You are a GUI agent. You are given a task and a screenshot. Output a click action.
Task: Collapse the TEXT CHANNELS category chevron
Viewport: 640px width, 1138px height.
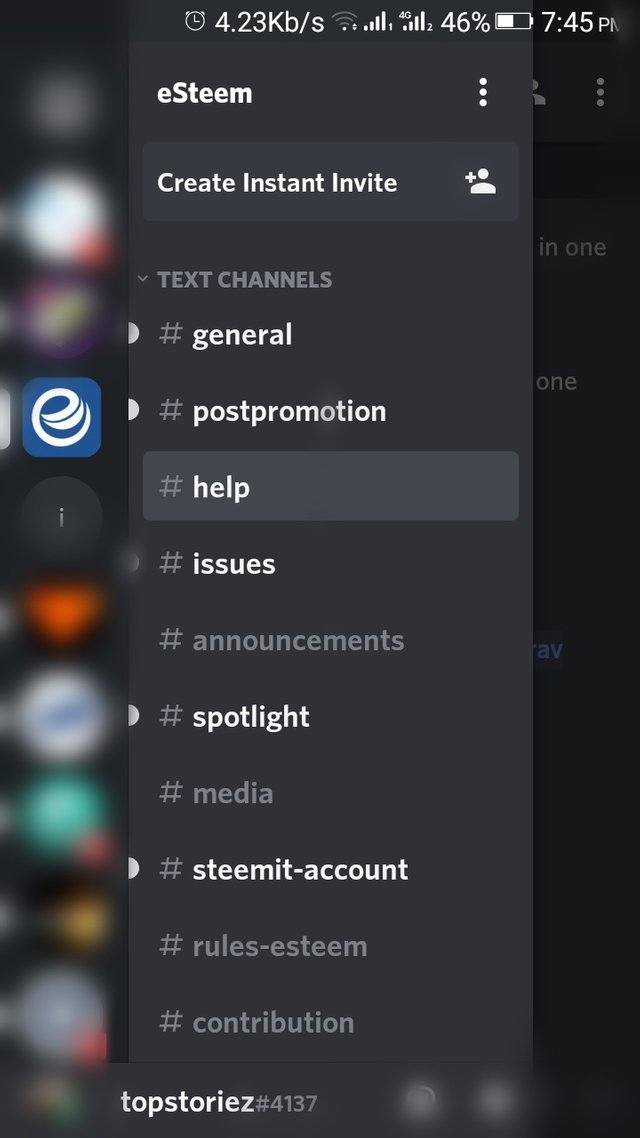point(142,279)
